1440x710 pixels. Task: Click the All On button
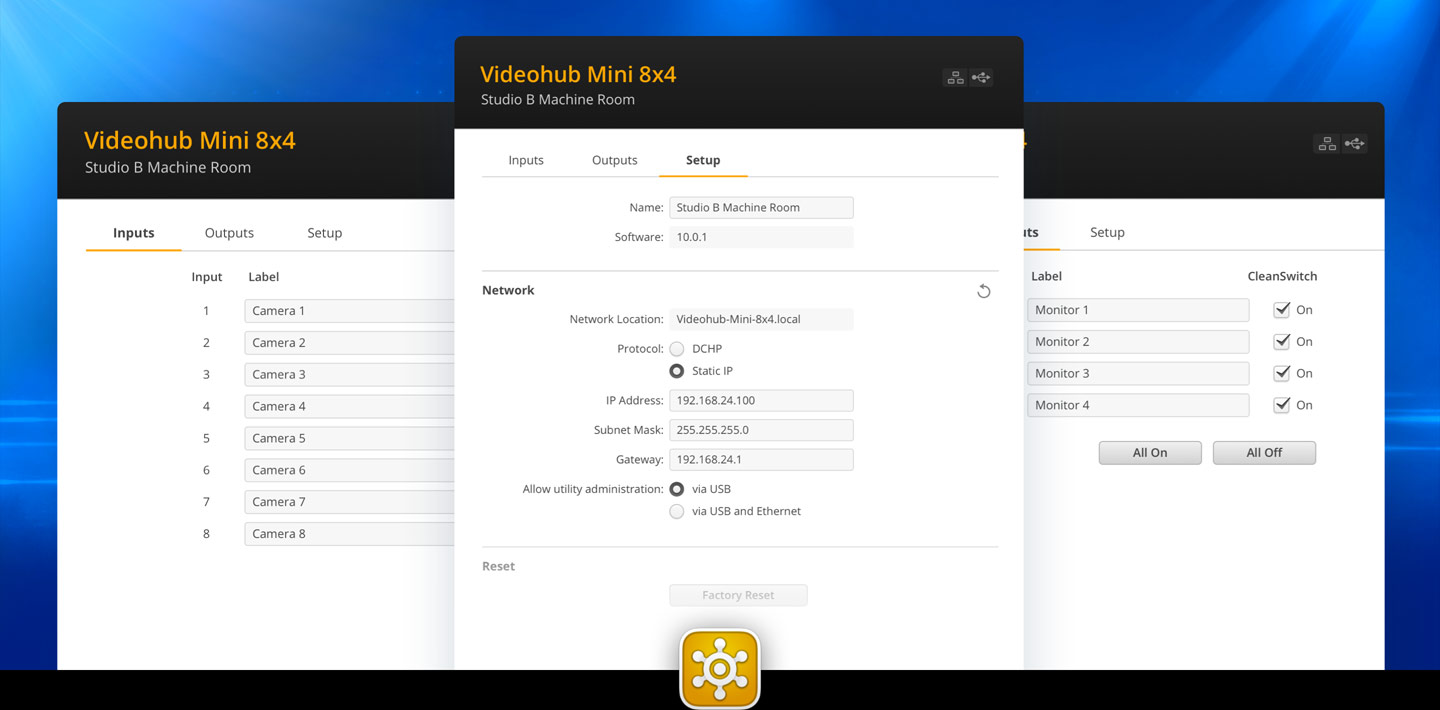coord(1150,453)
